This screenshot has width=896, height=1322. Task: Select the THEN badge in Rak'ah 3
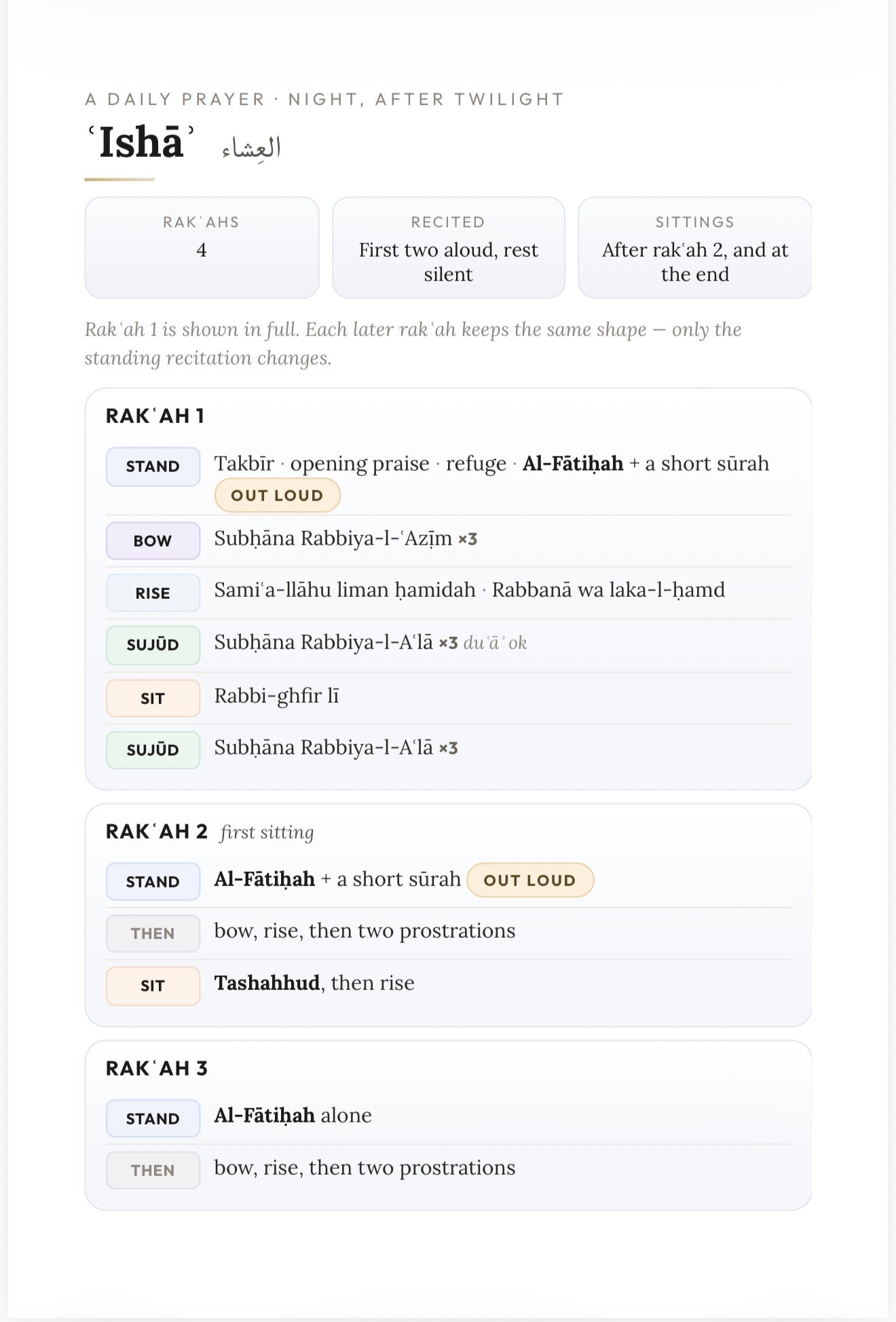coord(153,1171)
